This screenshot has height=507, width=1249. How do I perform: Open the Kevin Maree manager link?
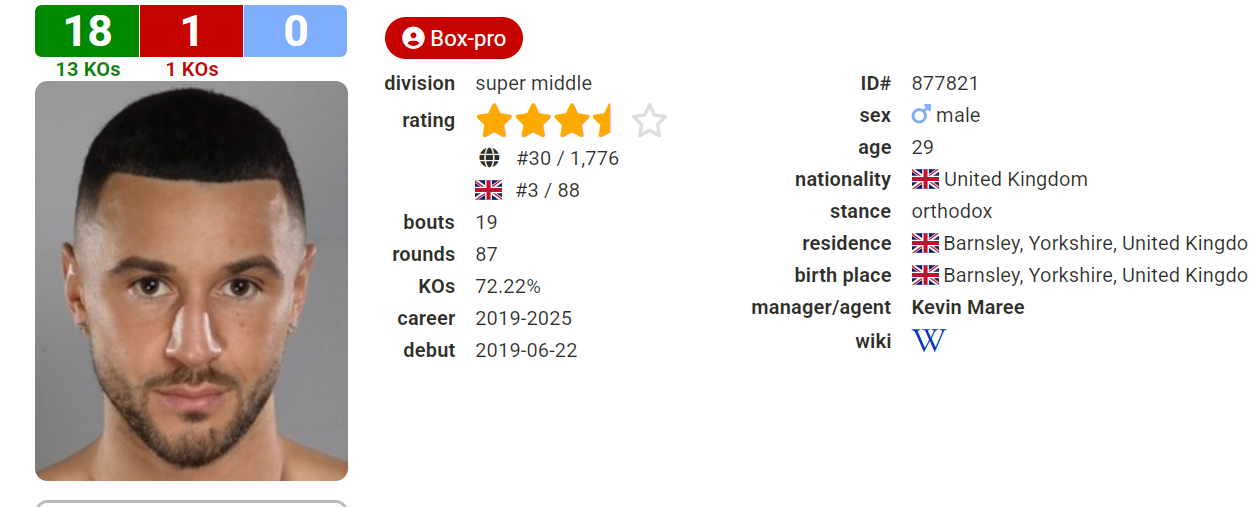point(968,307)
